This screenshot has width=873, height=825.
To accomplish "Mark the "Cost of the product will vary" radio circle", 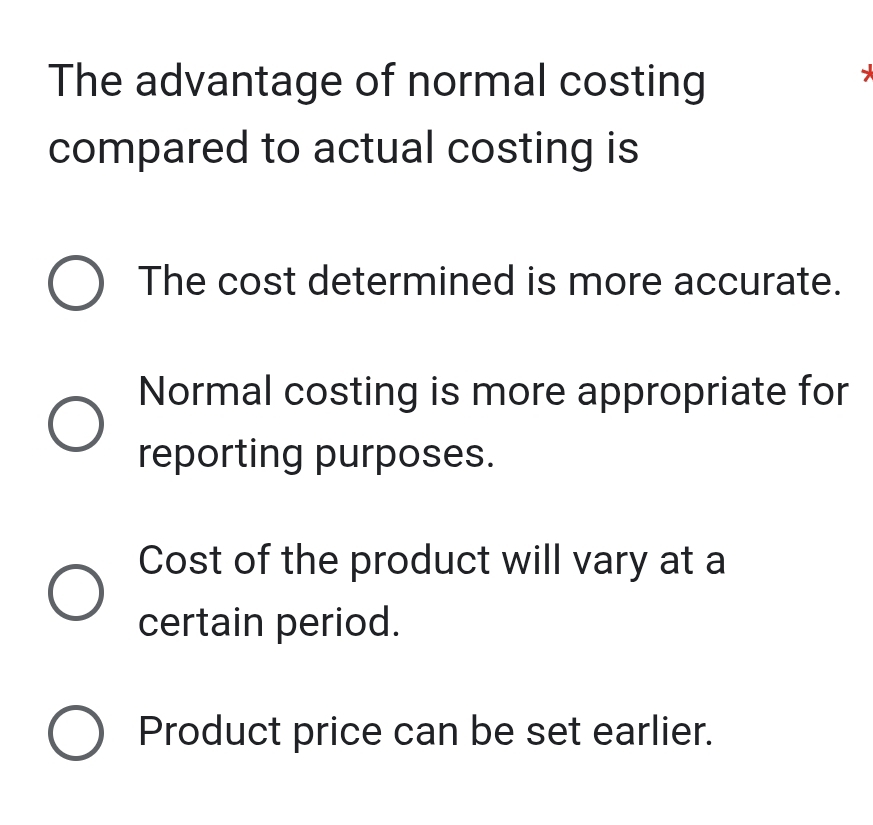I will click(75, 592).
